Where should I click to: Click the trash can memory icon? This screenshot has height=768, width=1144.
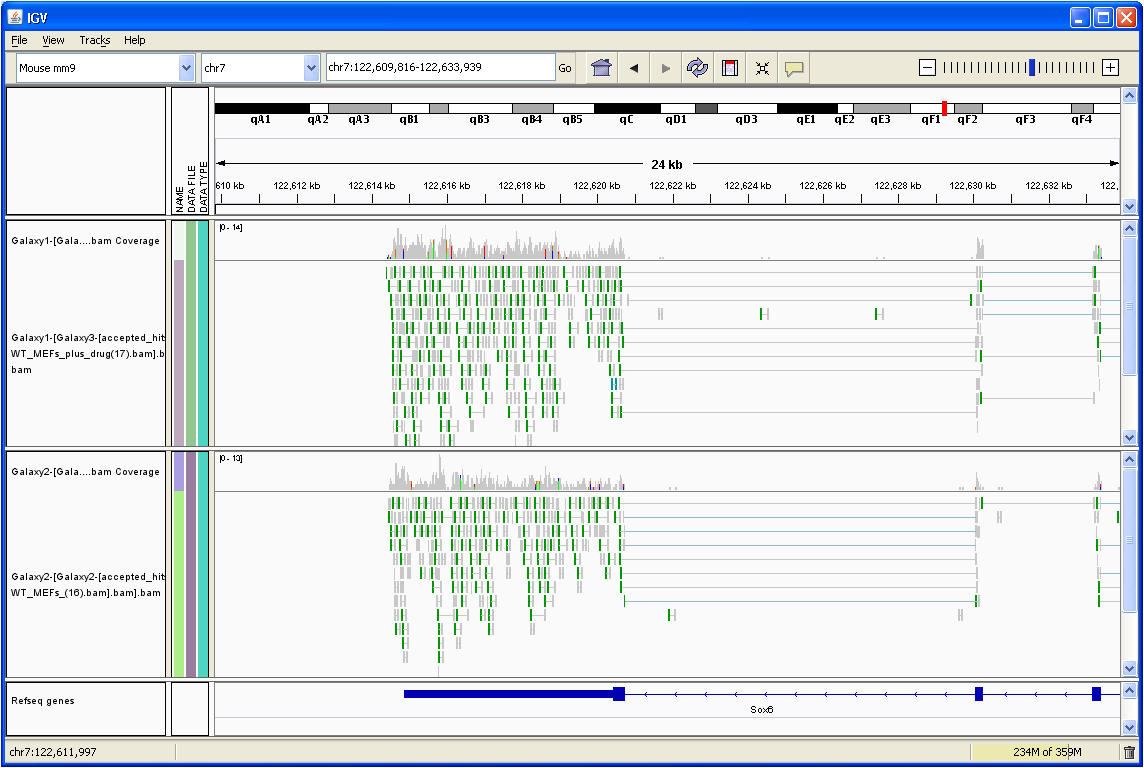point(1129,752)
